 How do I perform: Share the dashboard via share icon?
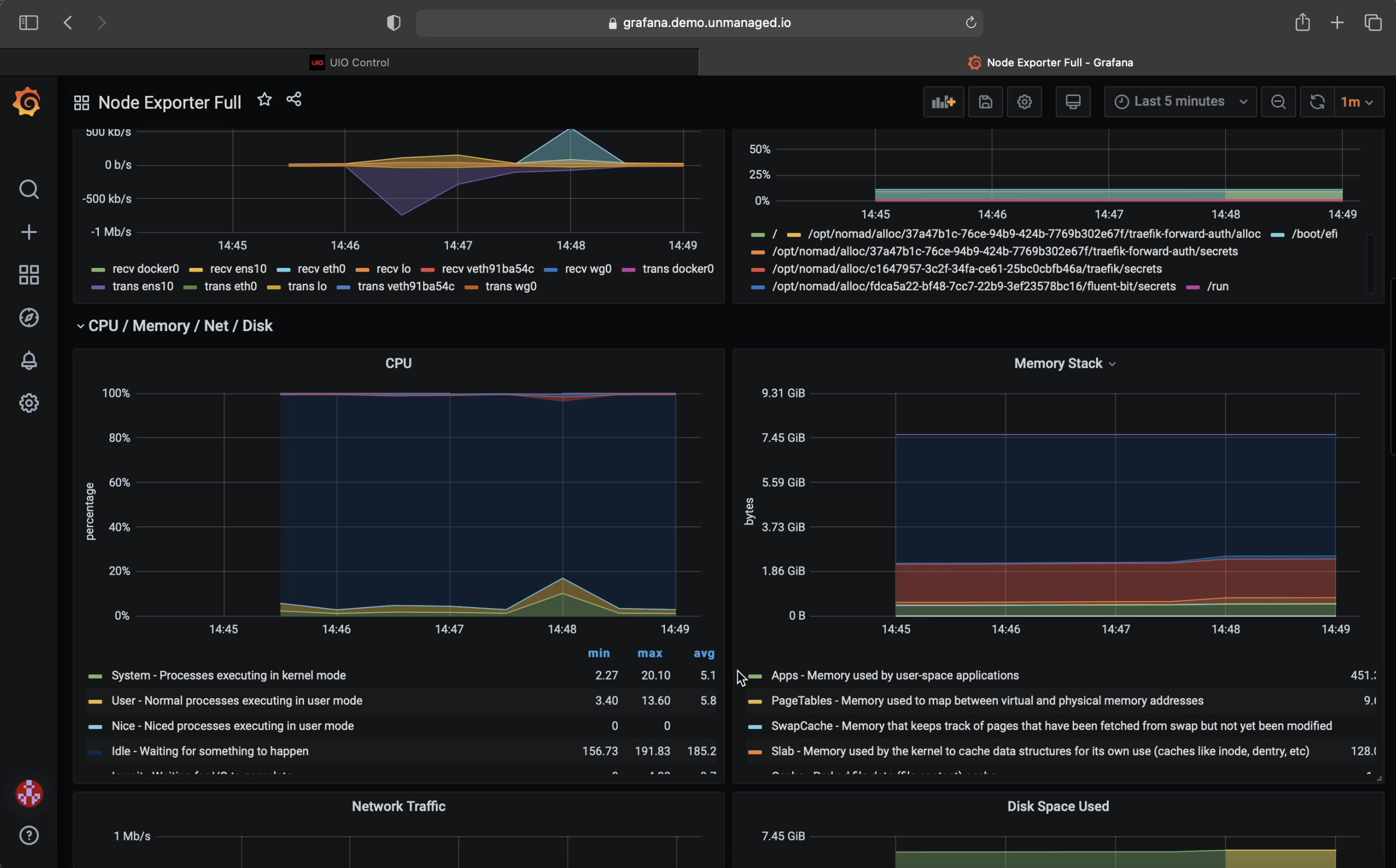(294, 99)
